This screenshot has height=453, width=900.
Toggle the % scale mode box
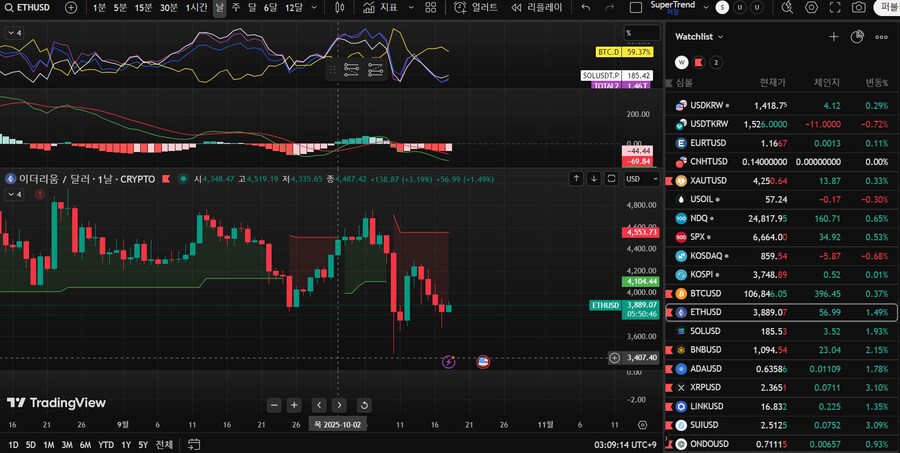[x=629, y=33]
